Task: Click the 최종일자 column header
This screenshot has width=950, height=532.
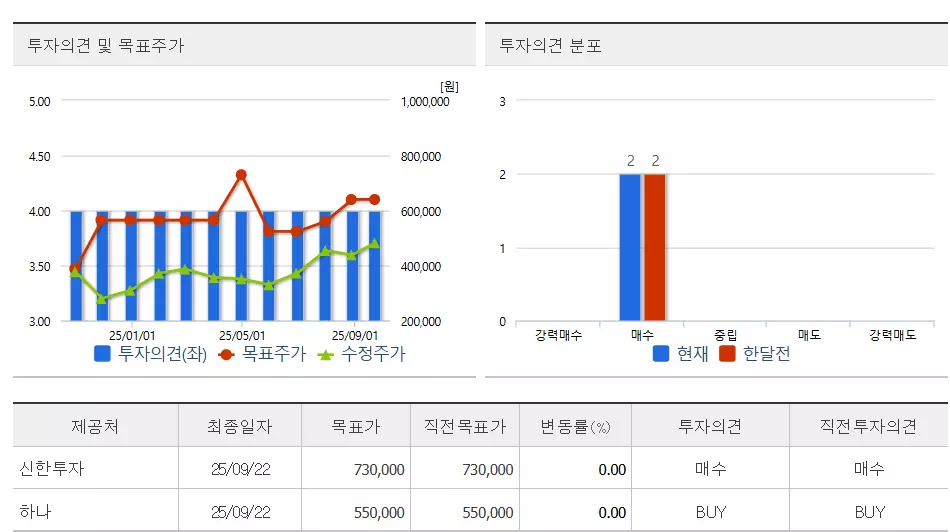Action: click(x=240, y=427)
